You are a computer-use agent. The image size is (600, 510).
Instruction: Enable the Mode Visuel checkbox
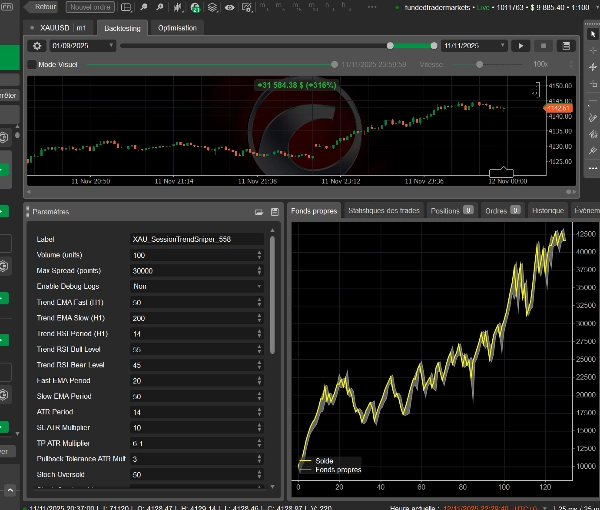click(32, 65)
